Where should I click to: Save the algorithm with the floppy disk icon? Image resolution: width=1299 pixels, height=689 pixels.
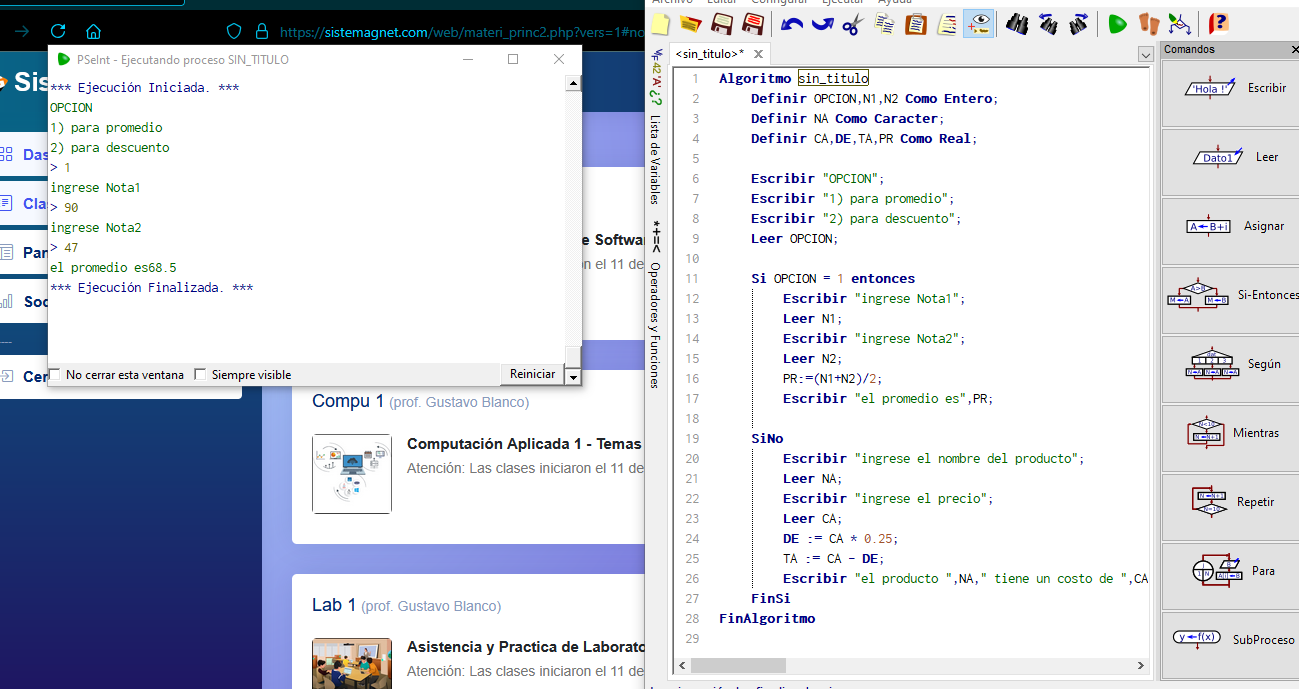coord(721,23)
